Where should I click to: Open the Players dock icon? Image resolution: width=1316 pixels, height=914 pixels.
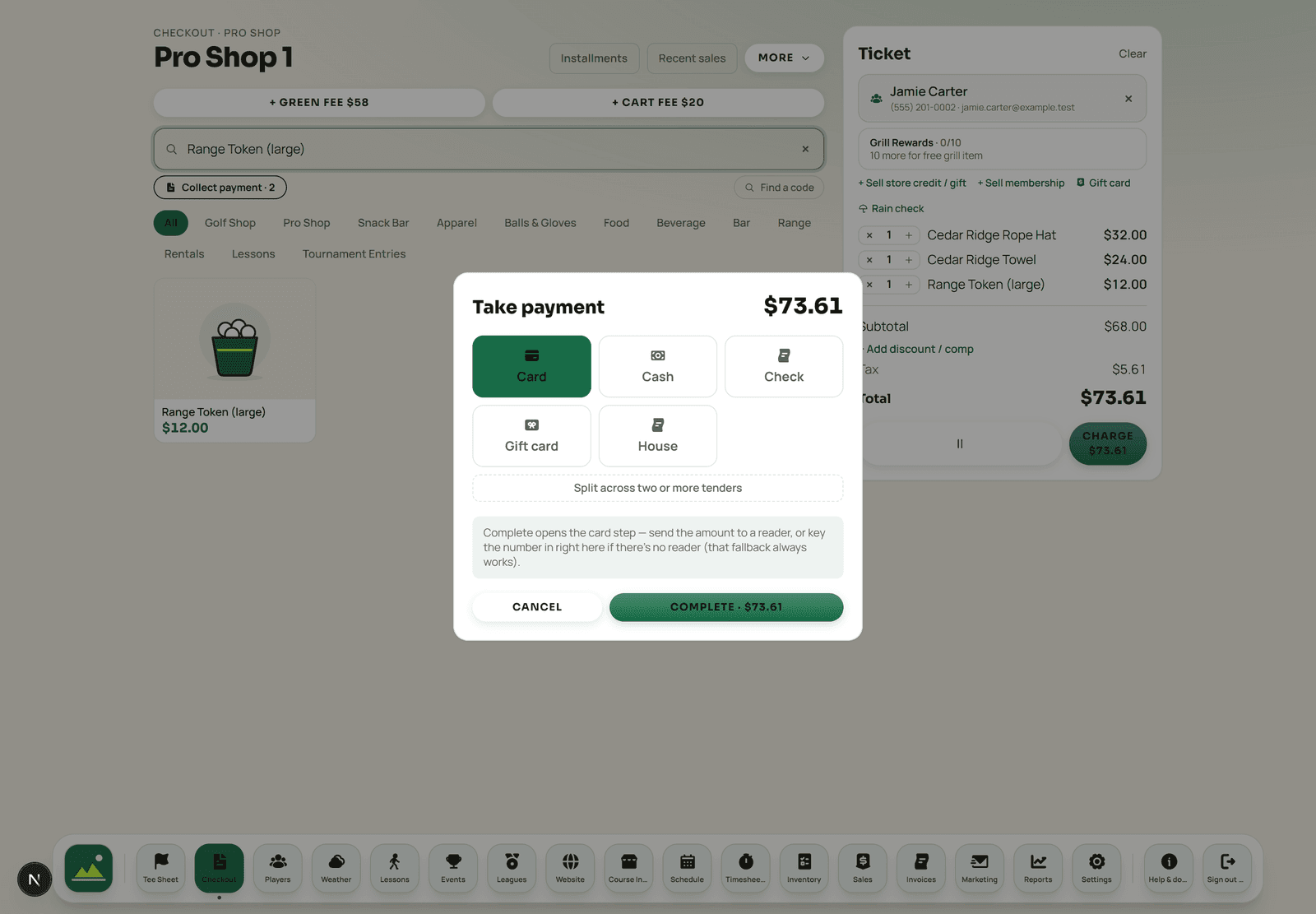(x=278, y=868)
